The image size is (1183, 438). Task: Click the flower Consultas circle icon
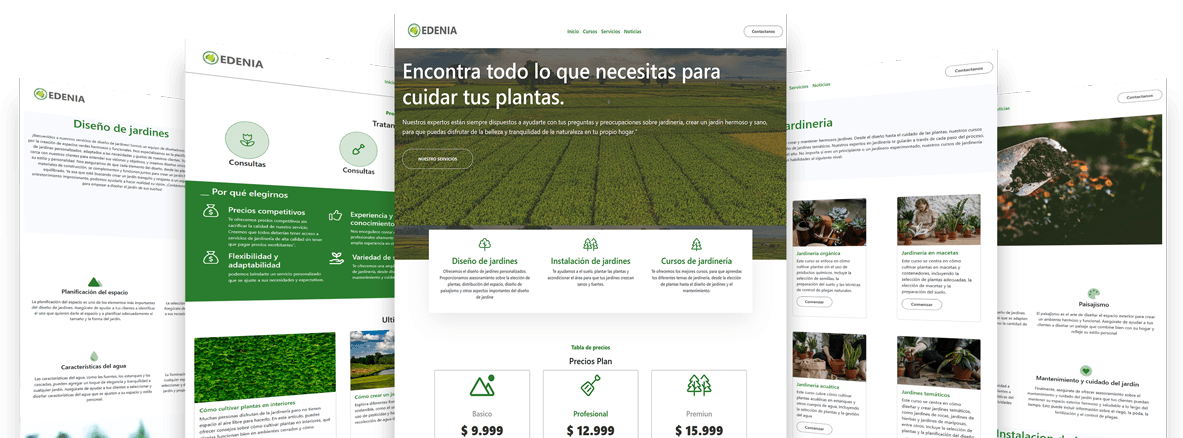coord(247,140)
